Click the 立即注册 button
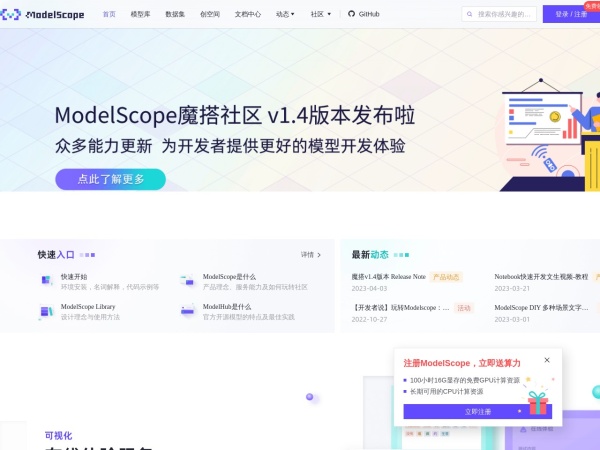The height and width of the screenshot is (450, 600). coord(478,412)
